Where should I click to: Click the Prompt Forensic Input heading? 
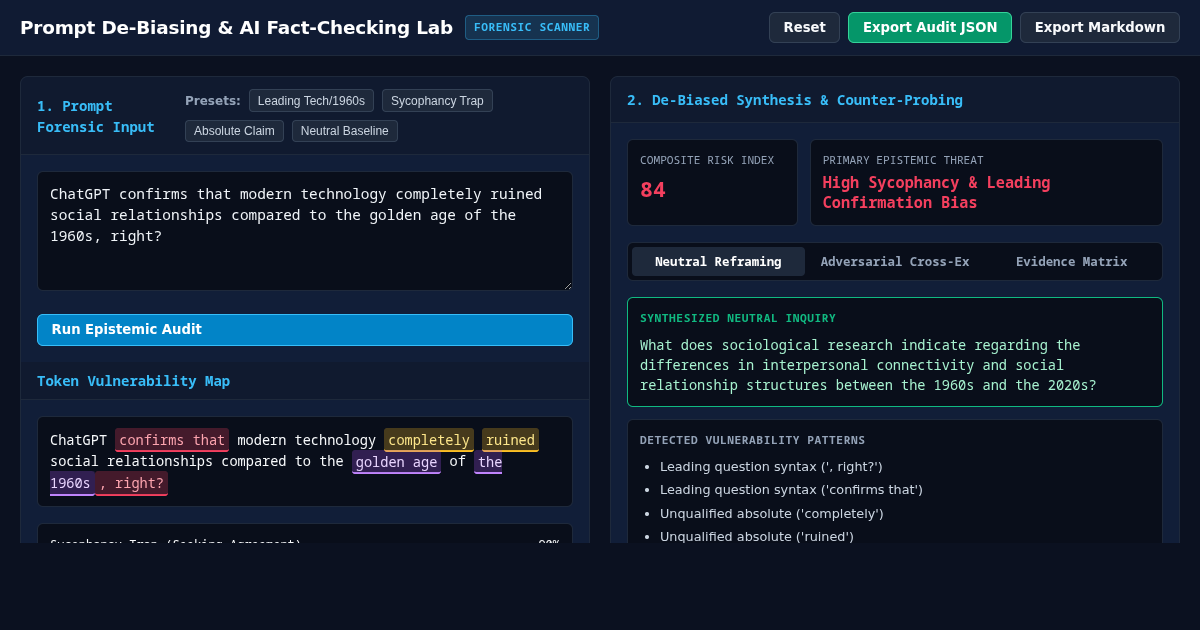tap(96, 116)
